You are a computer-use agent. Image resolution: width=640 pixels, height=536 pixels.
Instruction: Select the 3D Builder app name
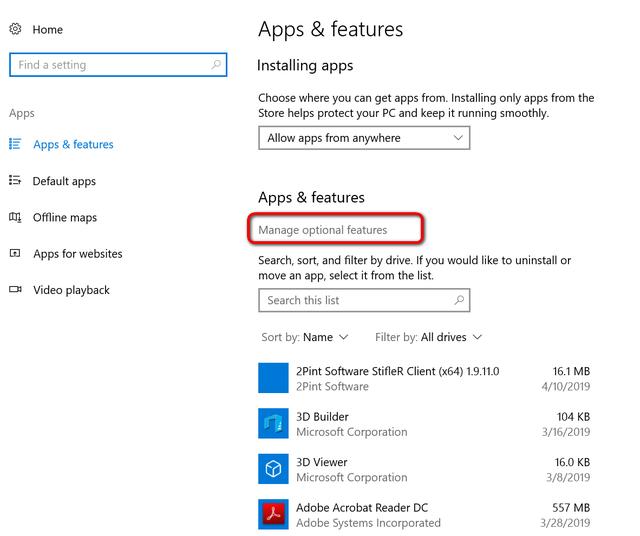(322, 417)
